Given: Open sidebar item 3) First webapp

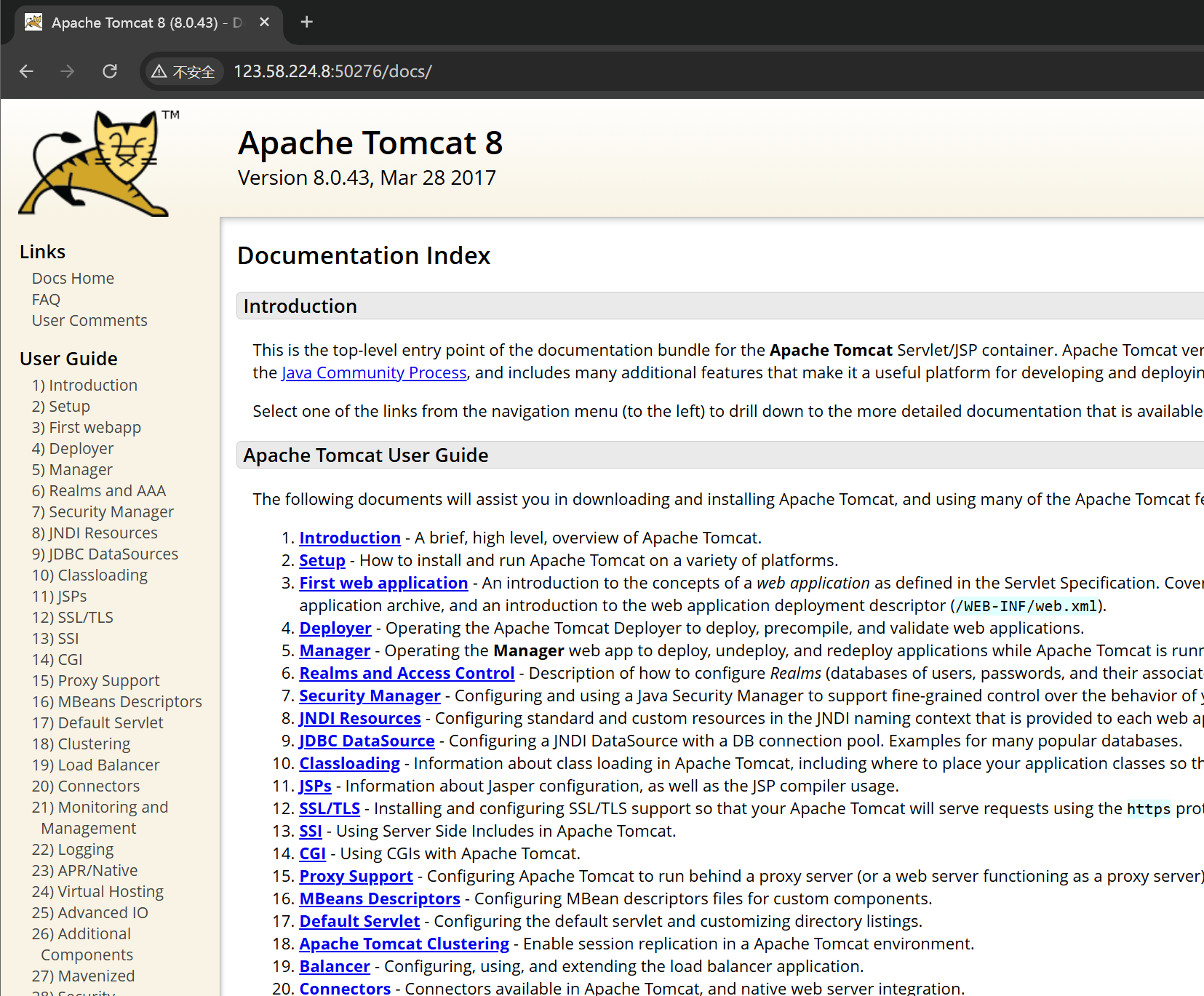Looking at the screenshot, I should 87,427.
